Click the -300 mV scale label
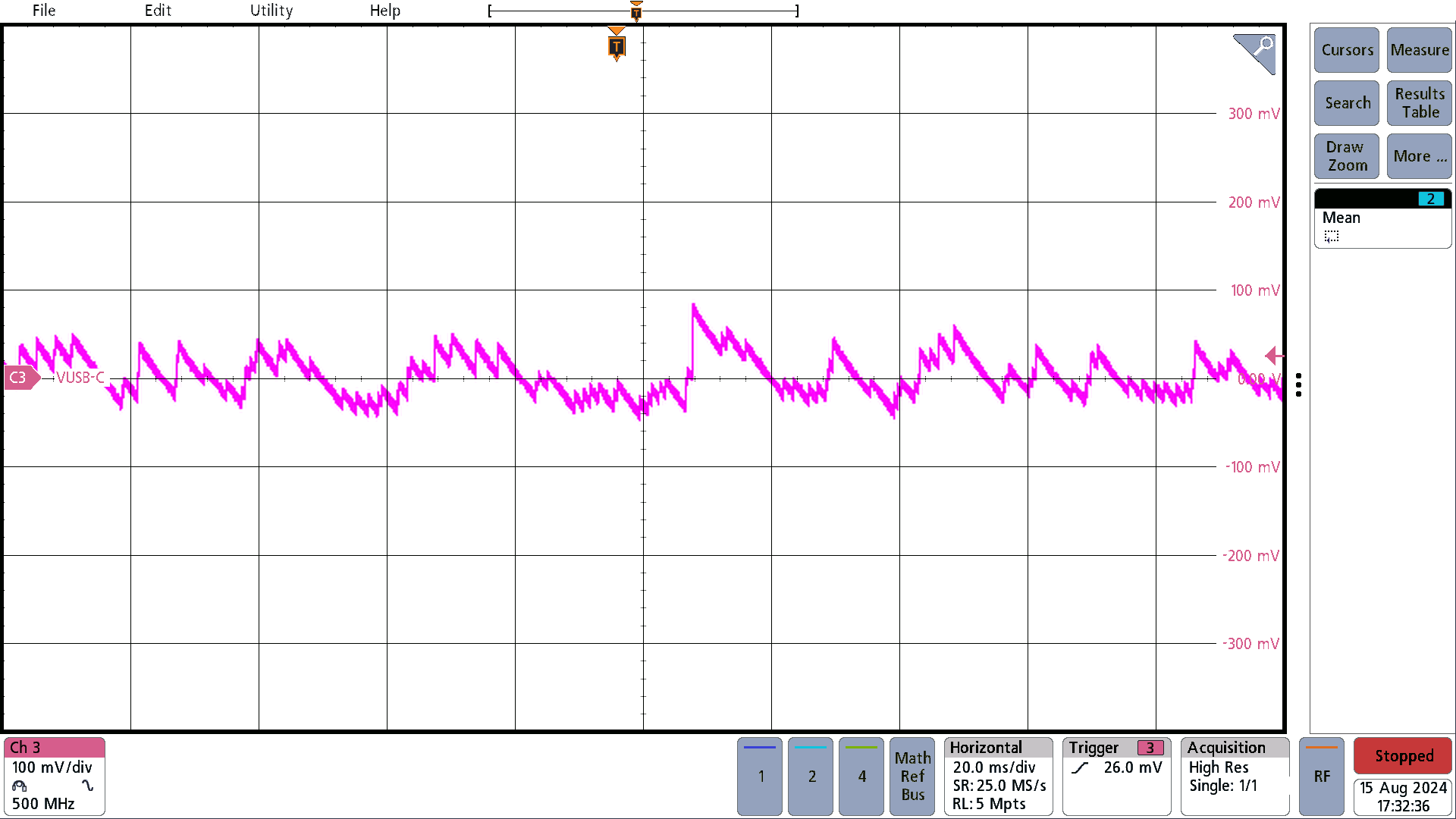 point(1250,644)
